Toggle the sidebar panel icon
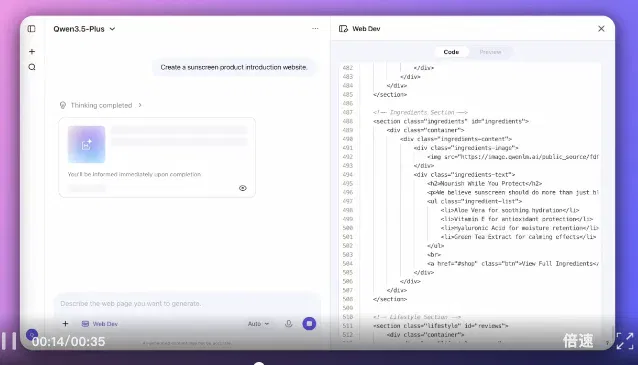The image size is (638, 365). click(x=31, y=29)
